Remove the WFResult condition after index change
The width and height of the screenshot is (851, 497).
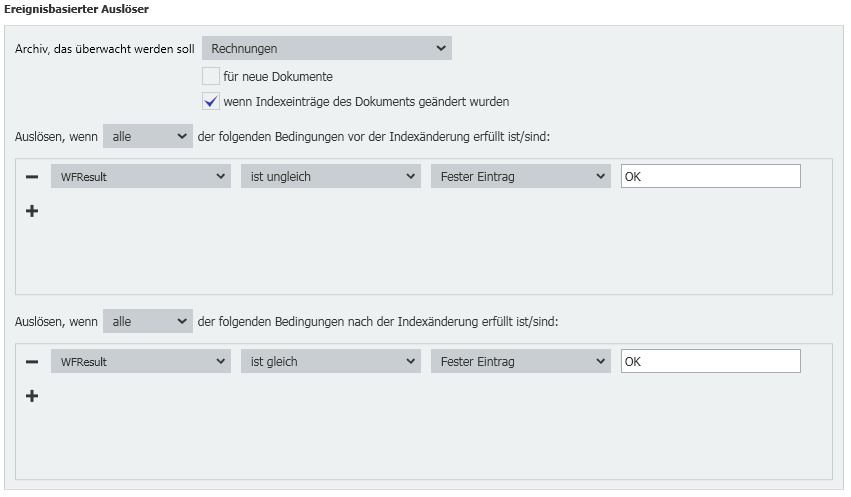32,362
